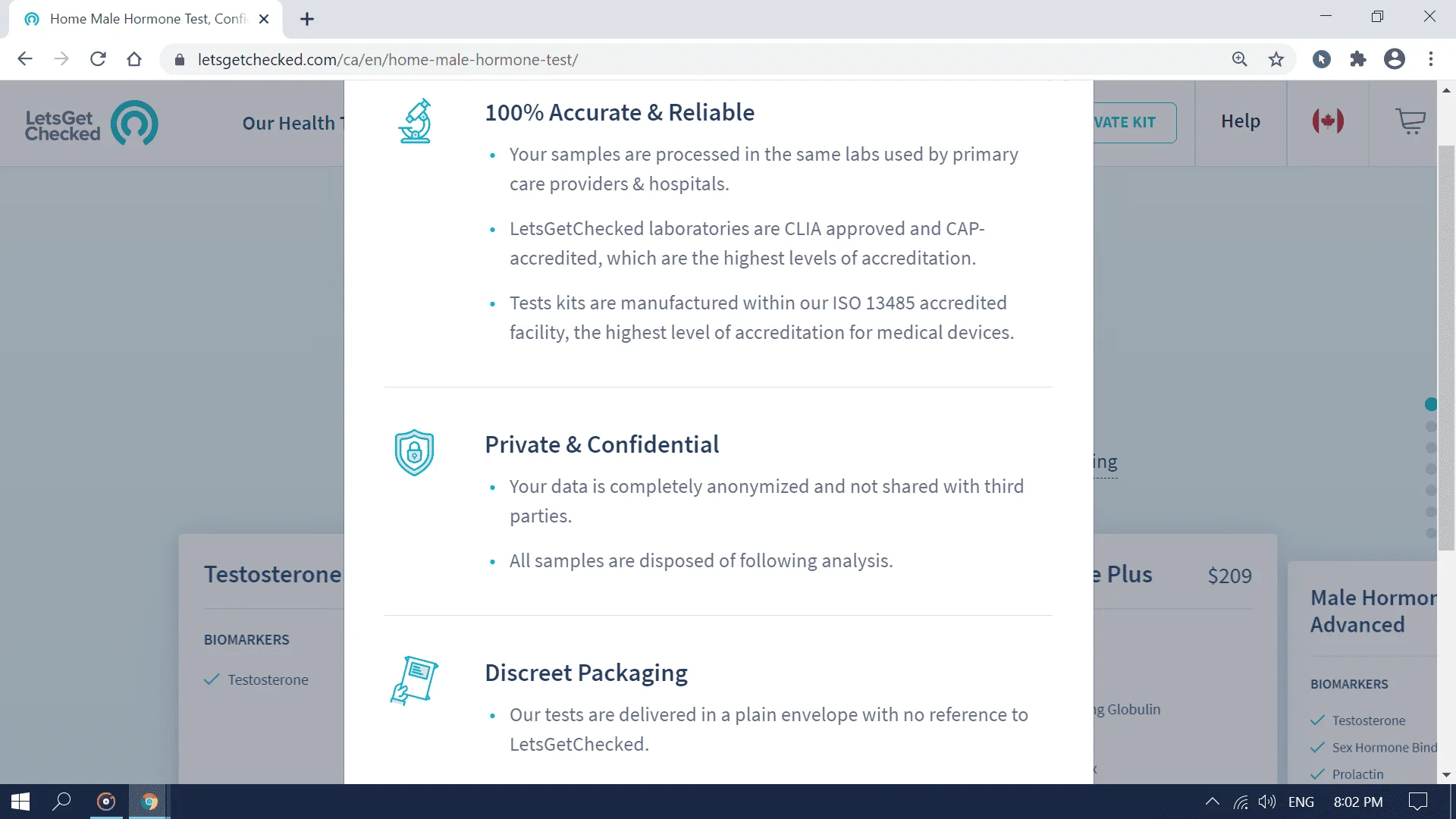Open Chrome three-dot menu
The width and height of the screenshot is (1456, 819).
pos(1431,59)
